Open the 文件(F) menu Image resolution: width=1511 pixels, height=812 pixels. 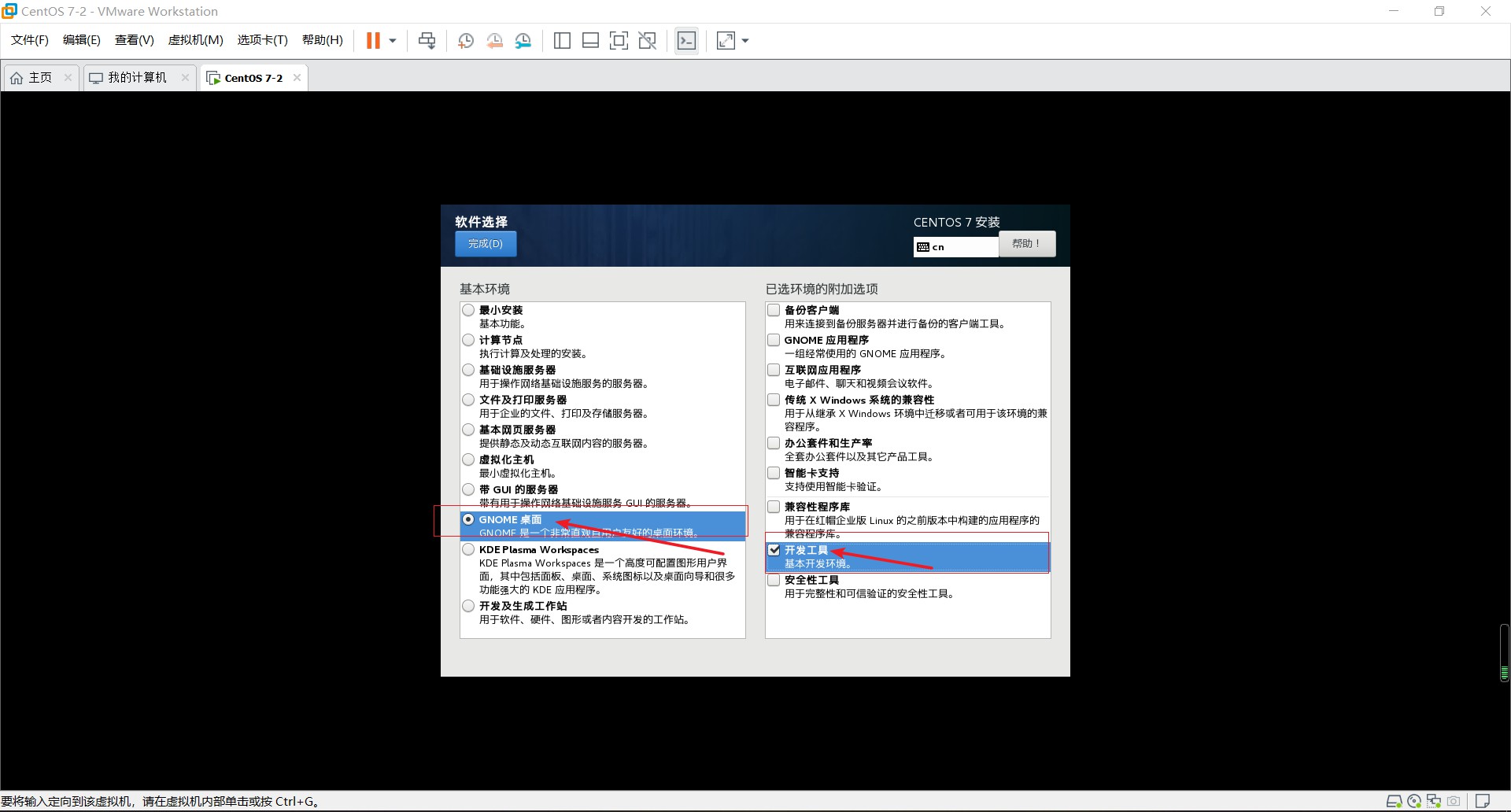[30, 40]
